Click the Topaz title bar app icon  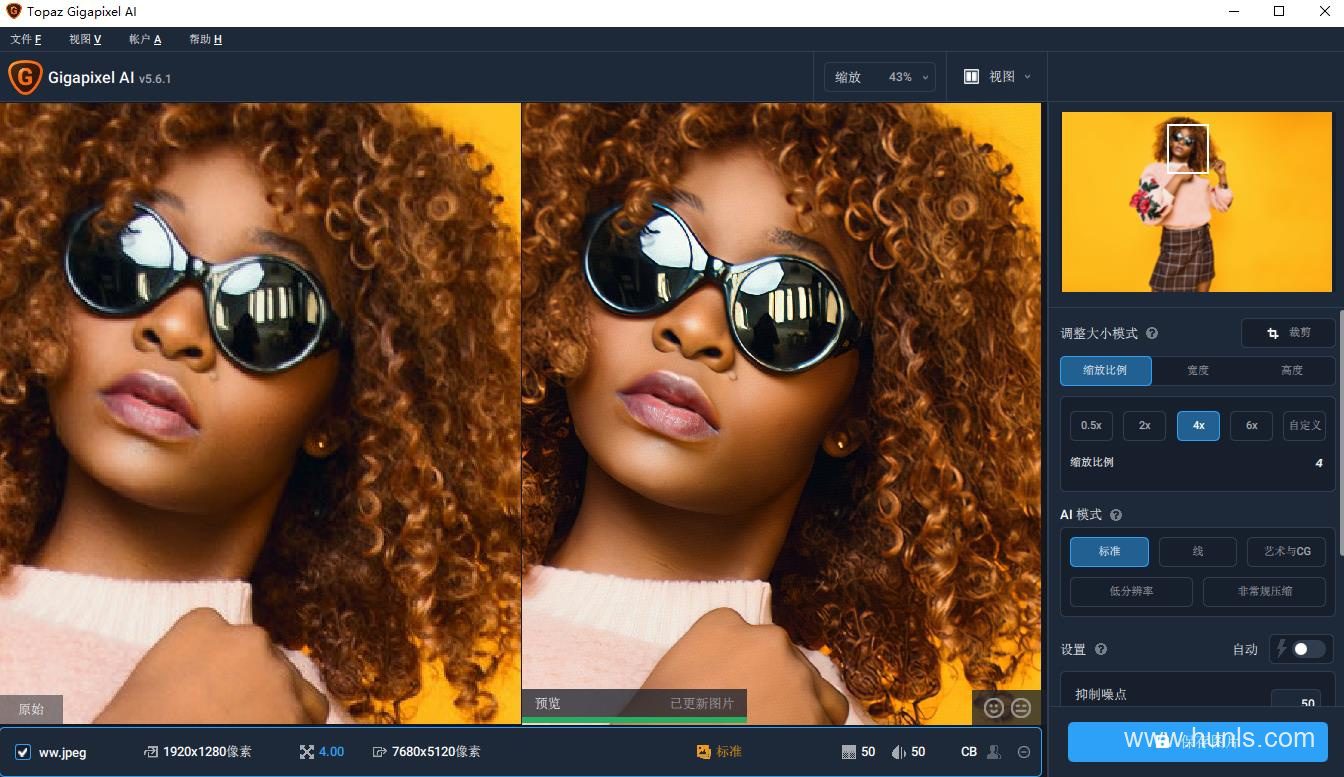pyautogui.click(x=13, y=12)
